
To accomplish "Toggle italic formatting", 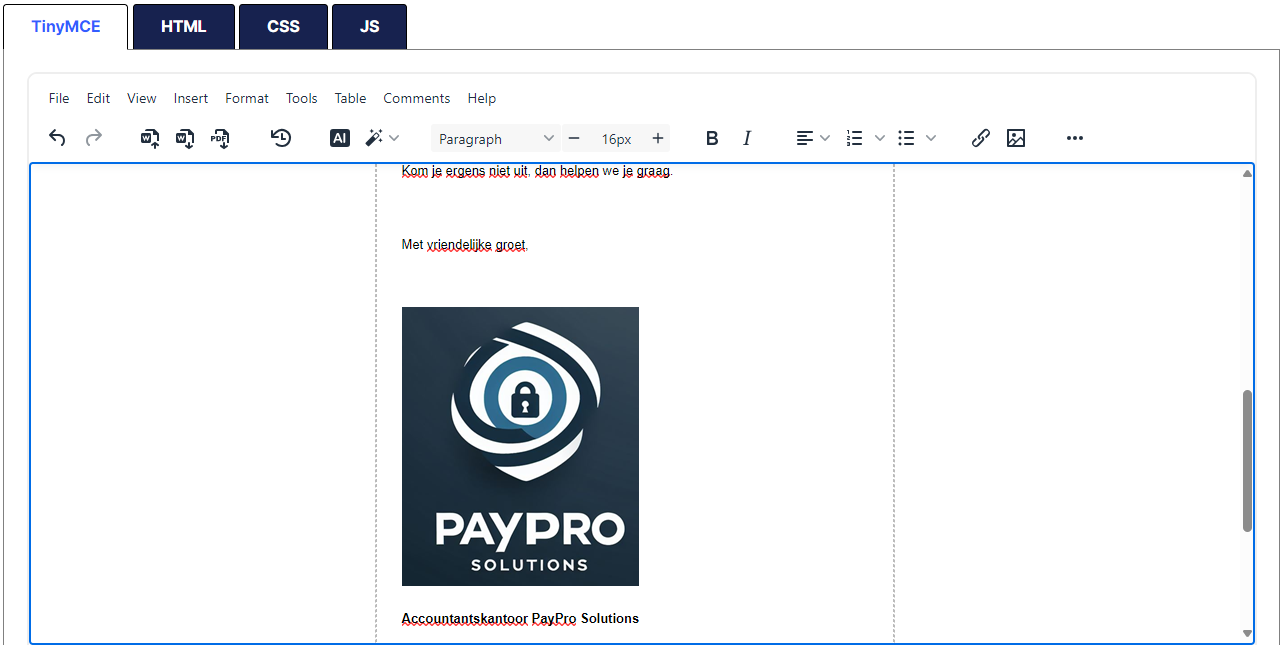I will tap(747, 138).
